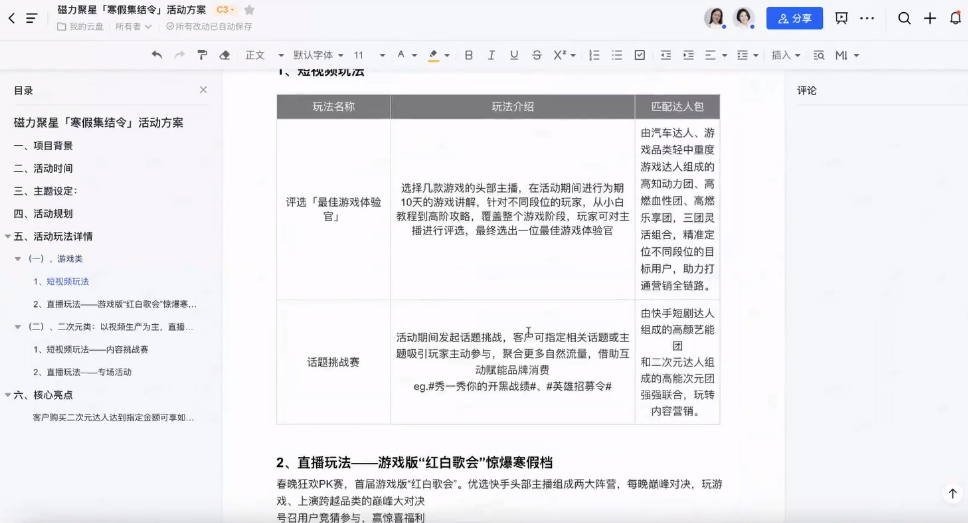
Task: Navigate to 三、主题设定 section
Action: [46, 191]
